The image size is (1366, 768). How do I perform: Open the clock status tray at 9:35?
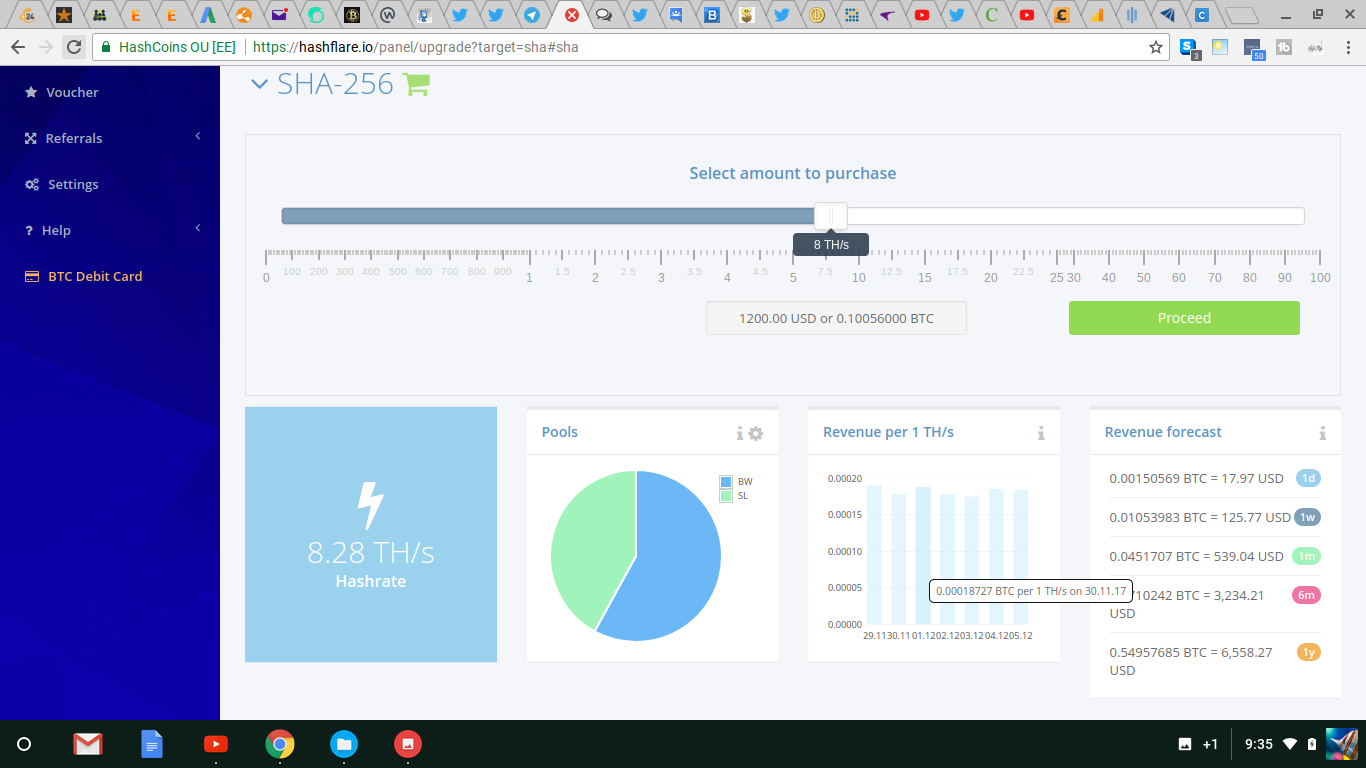[1258, 744]
